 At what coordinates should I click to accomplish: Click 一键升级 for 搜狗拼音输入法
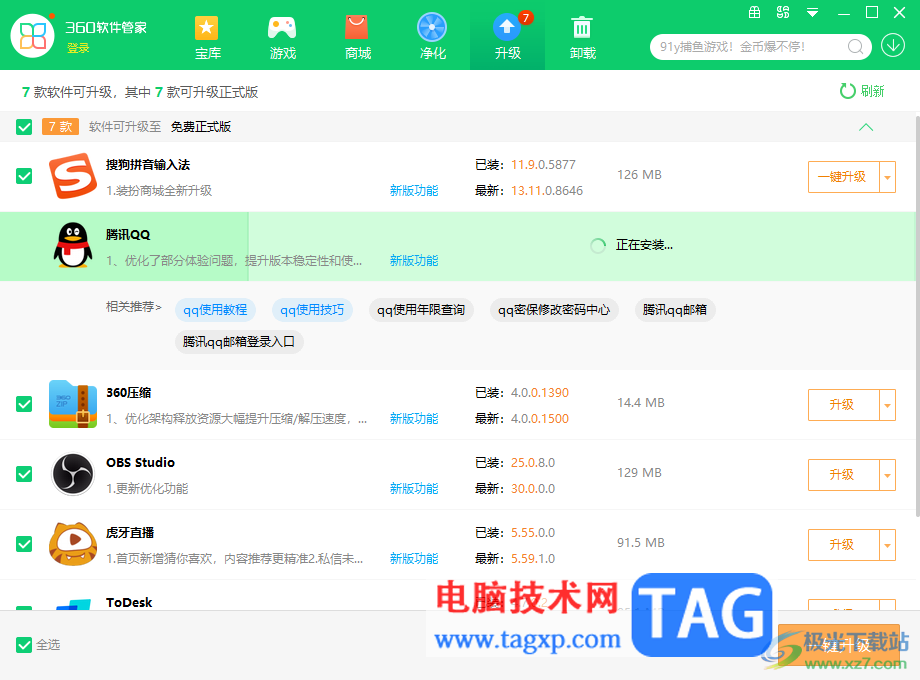[843, 177]
